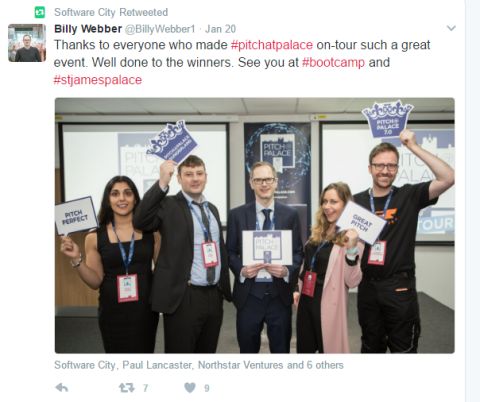View the retweet count of 7
480x402 pixels.
(145, 388)
